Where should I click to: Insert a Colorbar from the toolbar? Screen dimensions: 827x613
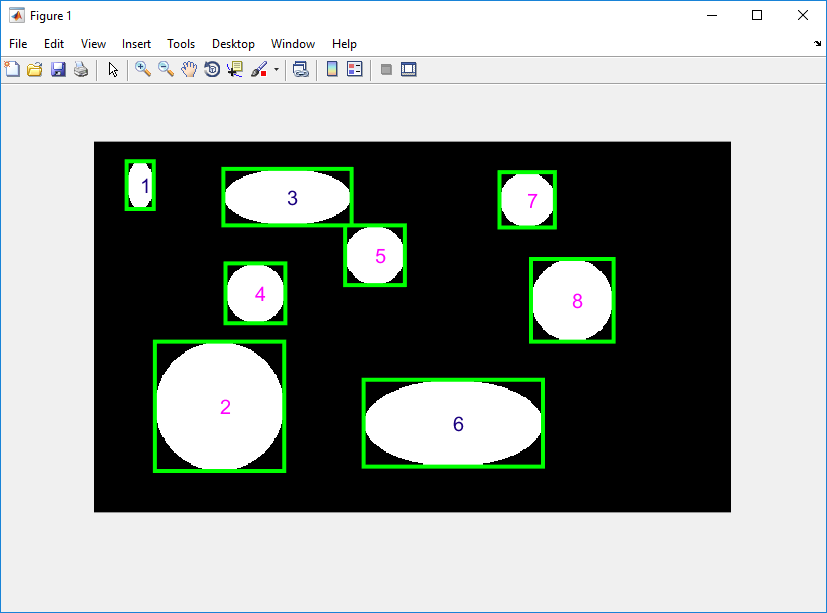332,69
